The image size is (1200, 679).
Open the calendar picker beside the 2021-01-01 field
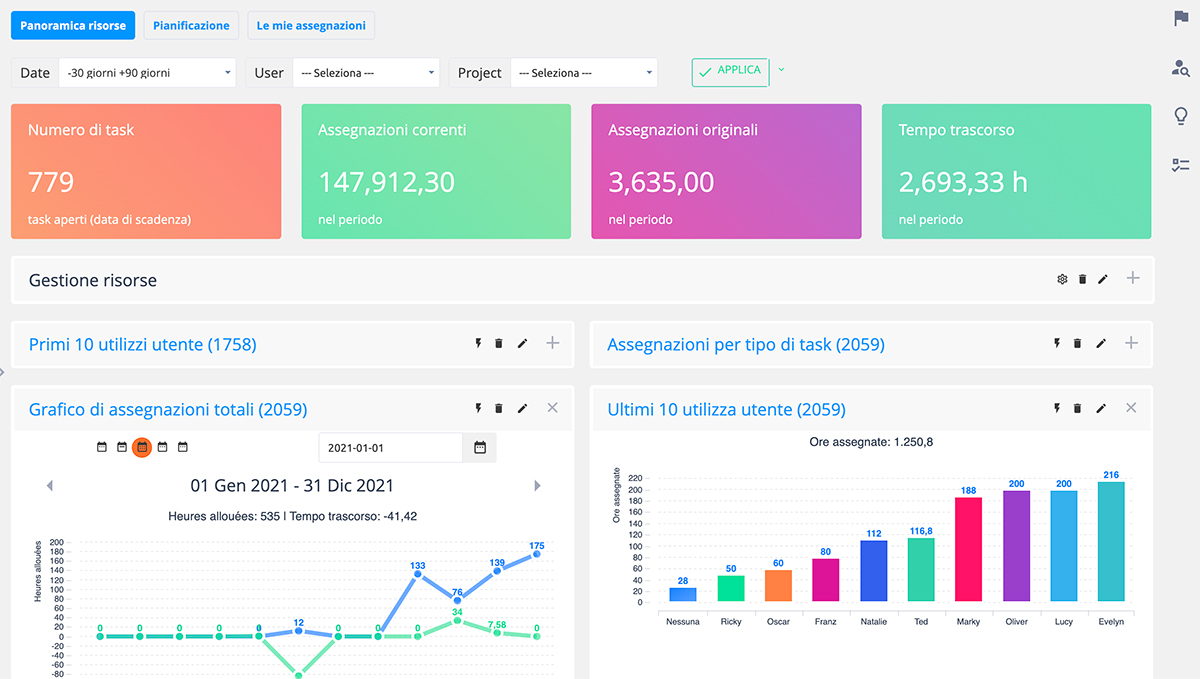[479, 448]
